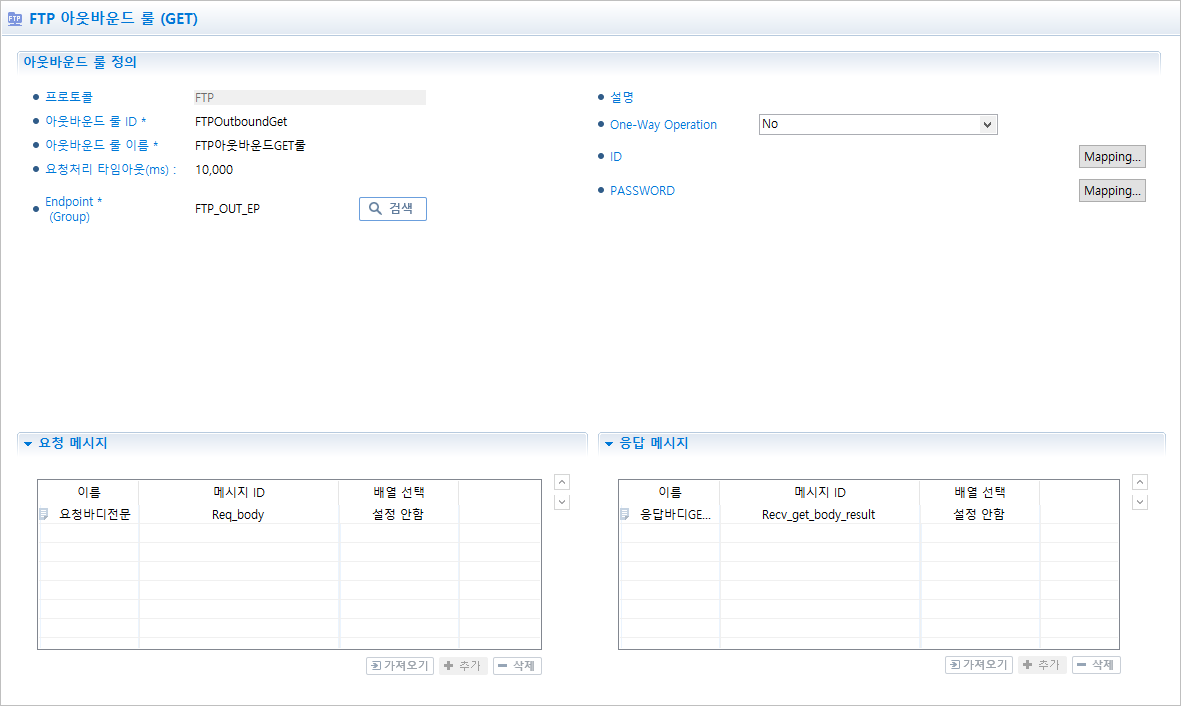
Task: Click 가져오기 import under the response table
Action: [978, 665]
